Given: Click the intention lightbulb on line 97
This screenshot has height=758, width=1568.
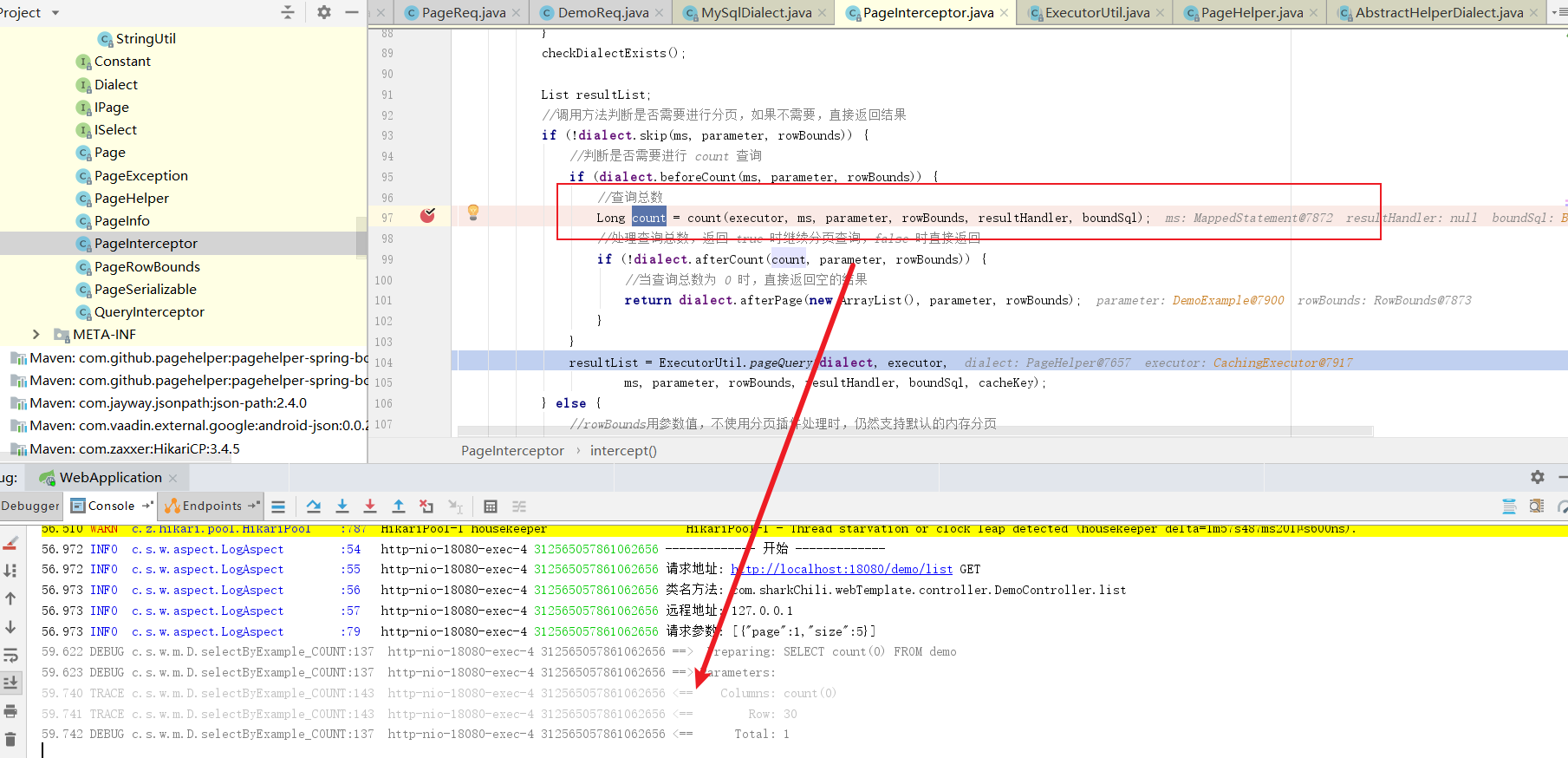Looking at the screenshot, I should 473,212.
